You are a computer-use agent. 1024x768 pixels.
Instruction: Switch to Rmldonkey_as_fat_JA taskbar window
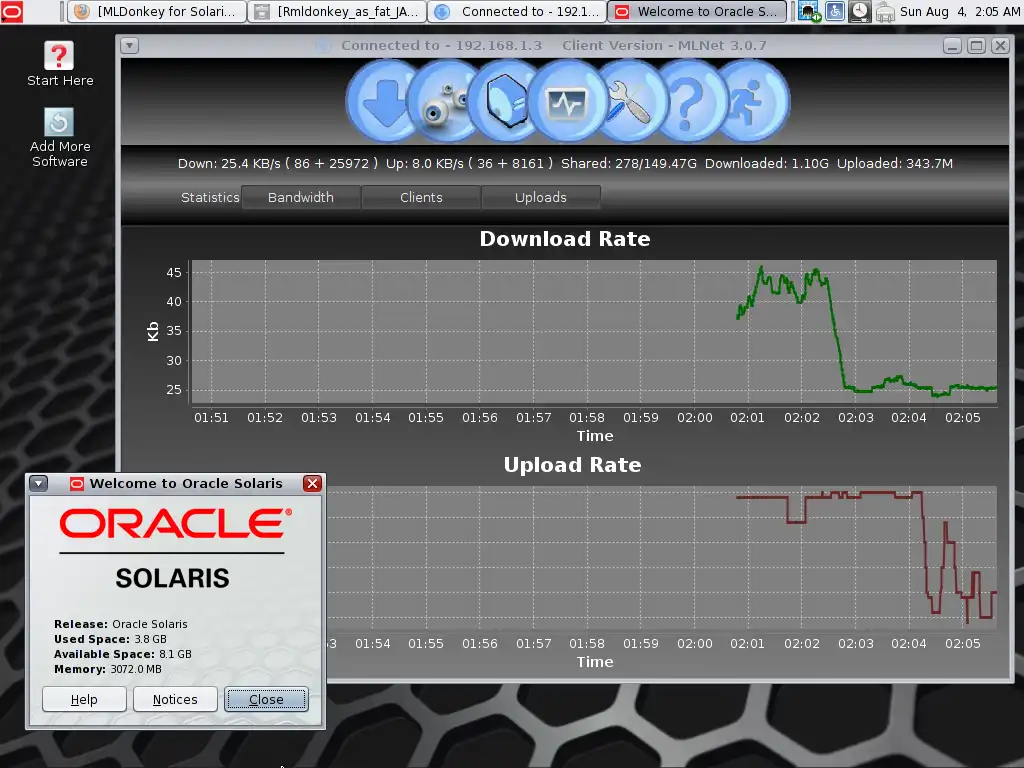[x=337, y=12]
